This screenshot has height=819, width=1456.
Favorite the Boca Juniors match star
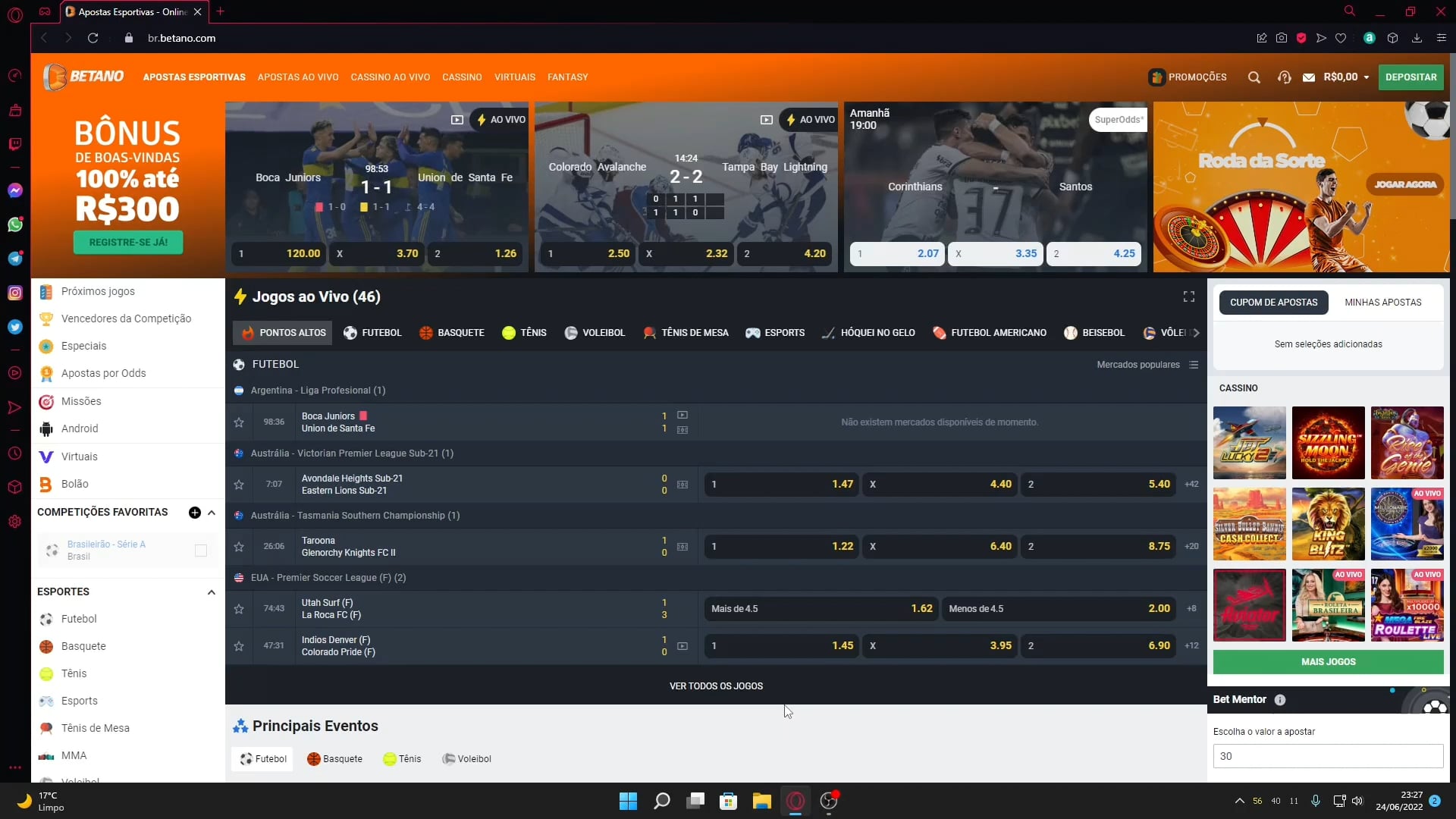239,422
